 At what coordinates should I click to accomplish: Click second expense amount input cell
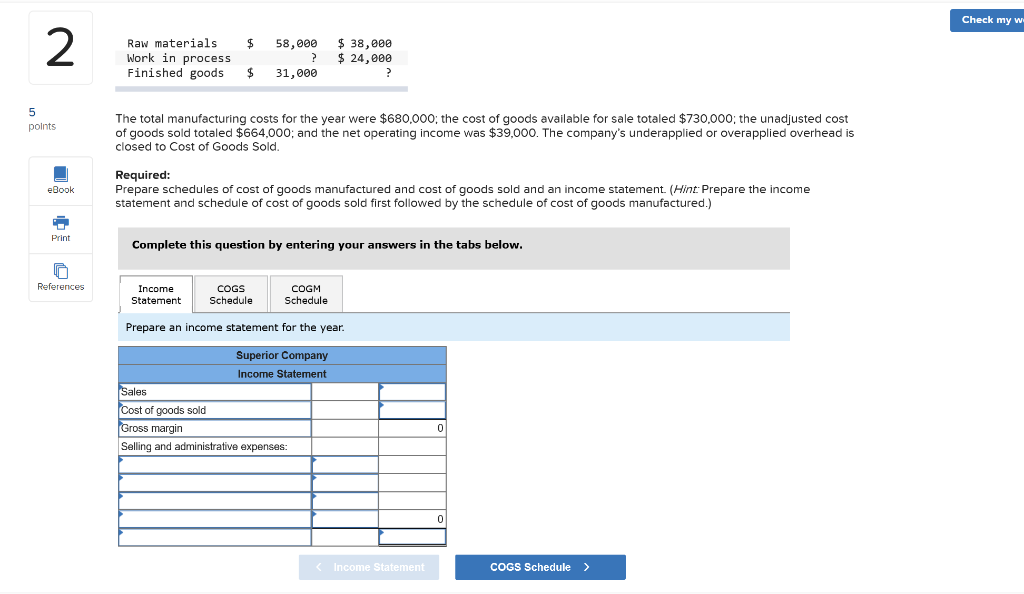click(345, 483)
